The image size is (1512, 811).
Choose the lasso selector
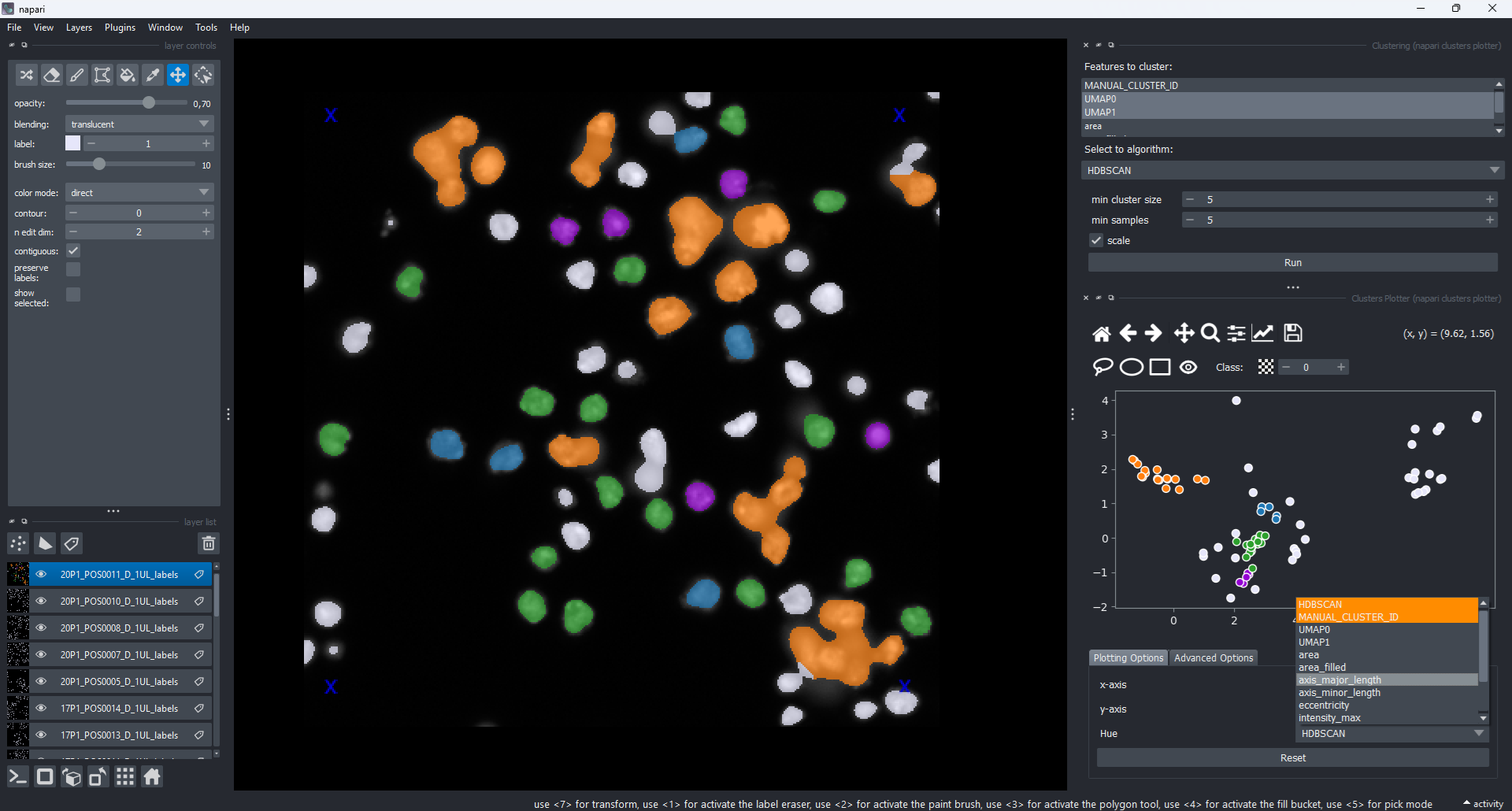click(x=1102, y=367)
